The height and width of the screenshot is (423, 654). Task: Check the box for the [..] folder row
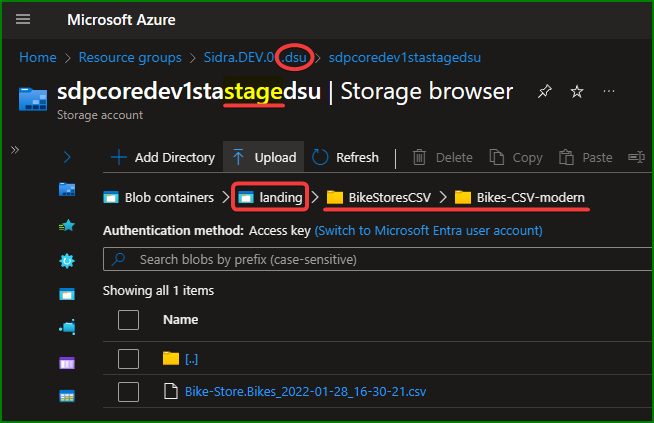click(x=128, y=358)
